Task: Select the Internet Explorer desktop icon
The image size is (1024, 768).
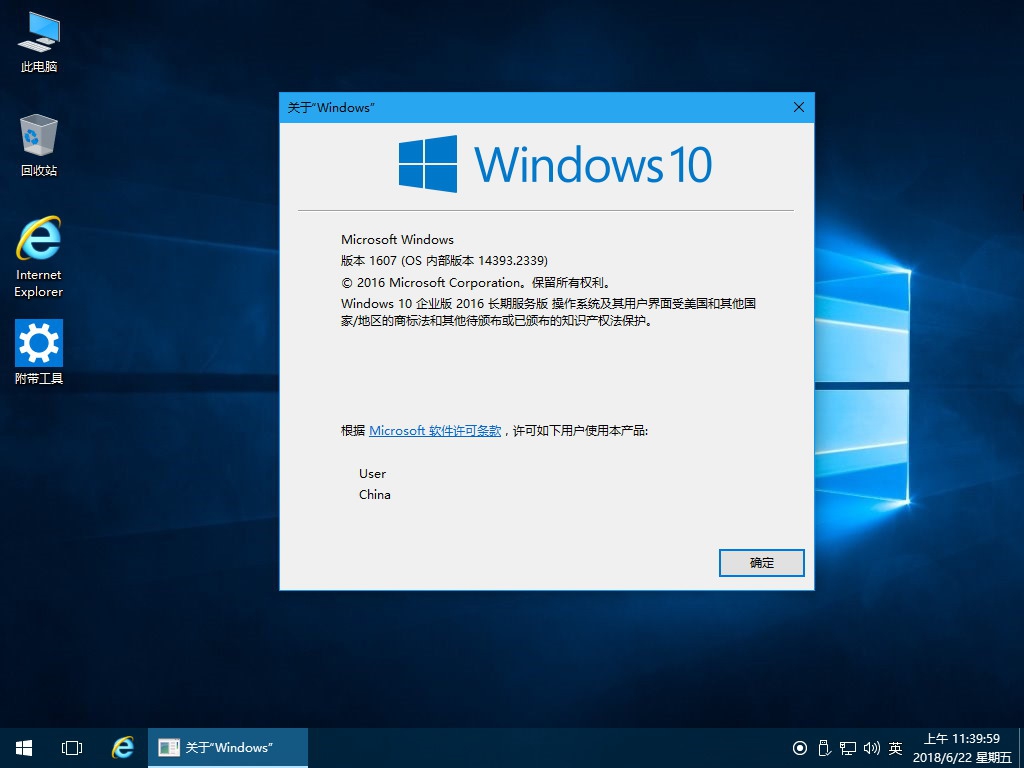Action: pyautogui.click(x=39, y=257)
